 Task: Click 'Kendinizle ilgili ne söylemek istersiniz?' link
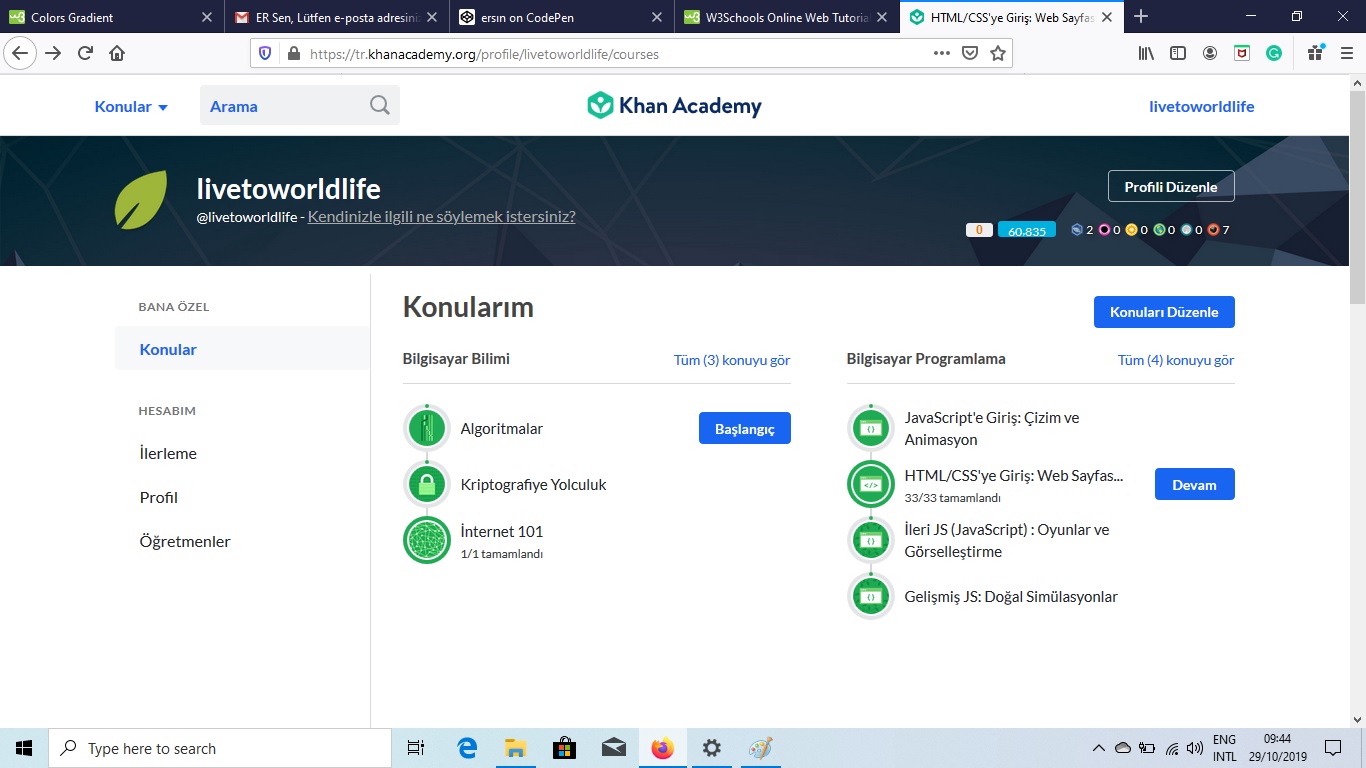[x=441, y=216]
